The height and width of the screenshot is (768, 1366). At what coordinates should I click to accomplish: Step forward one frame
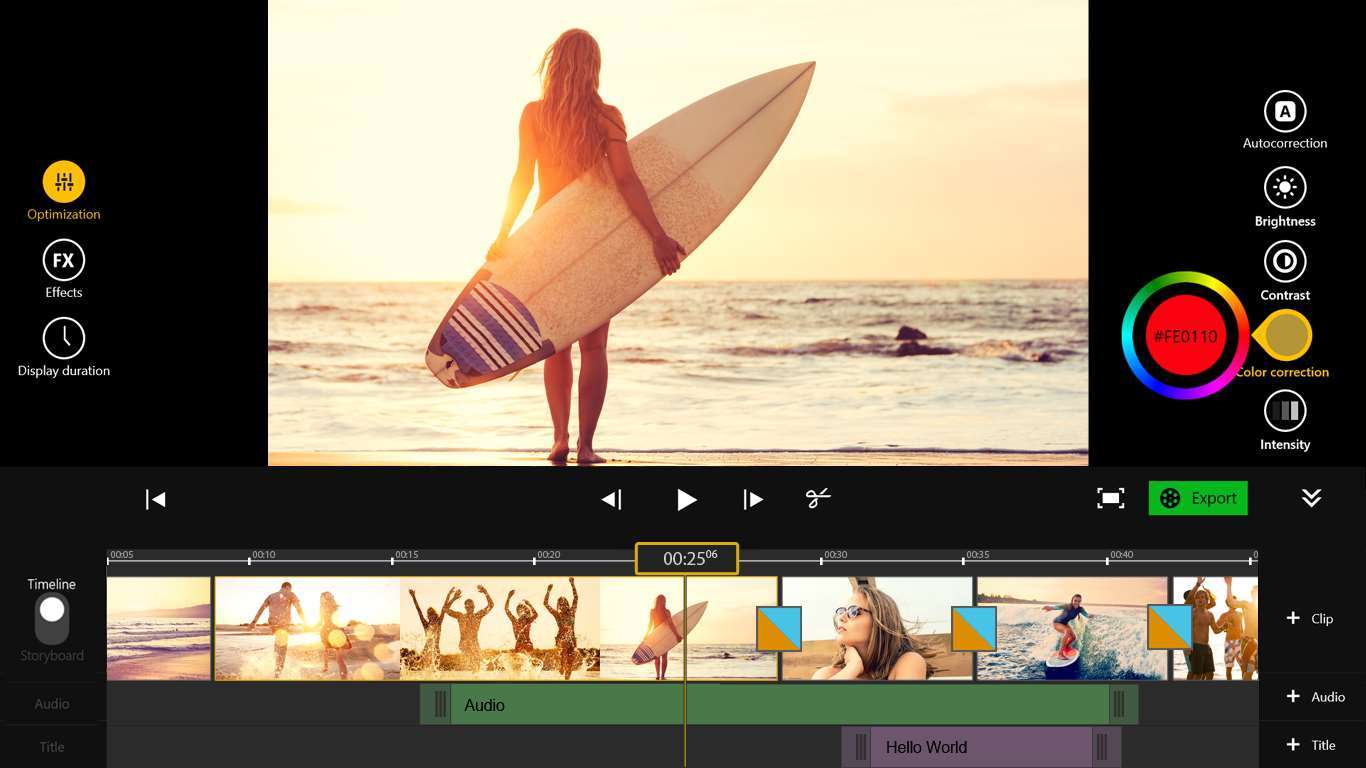coord(753,499)
